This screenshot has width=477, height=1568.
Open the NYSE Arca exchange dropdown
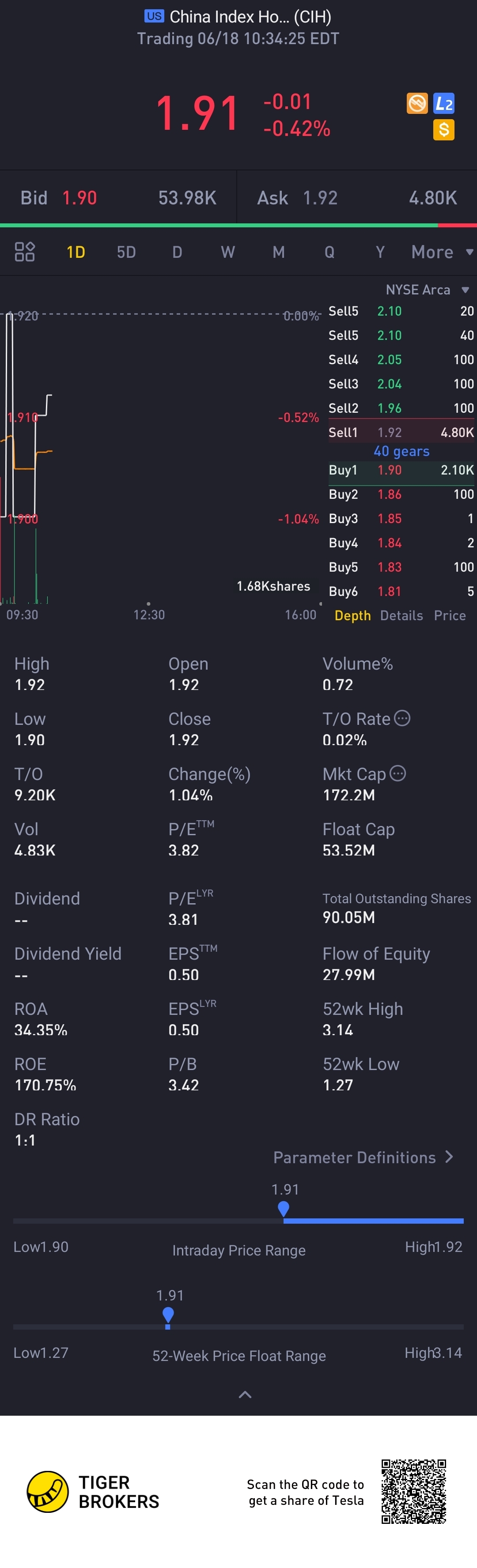point(427,290)
